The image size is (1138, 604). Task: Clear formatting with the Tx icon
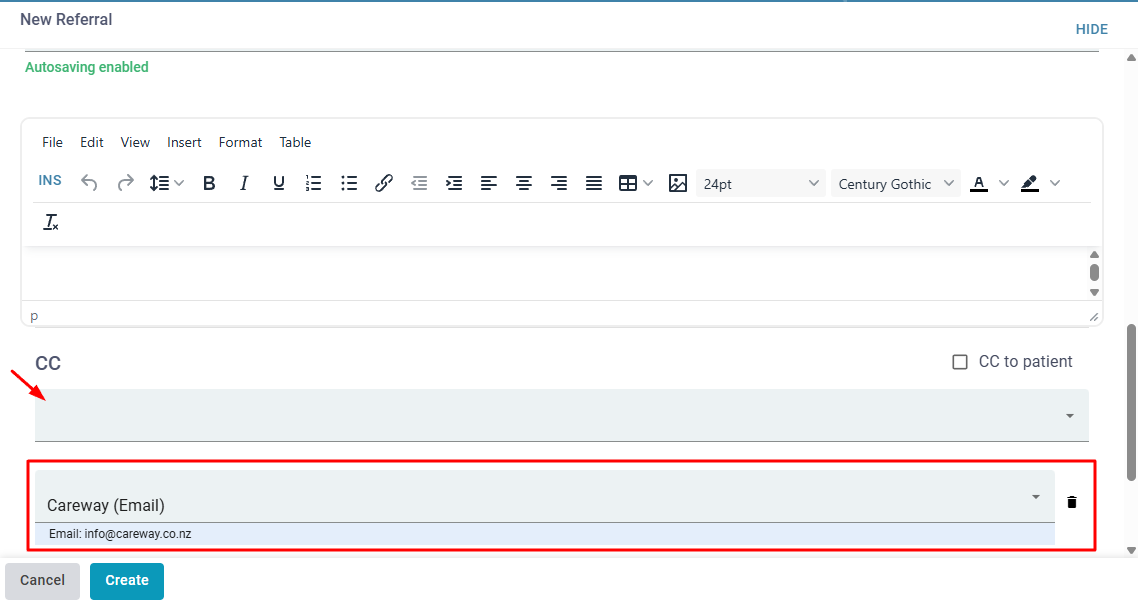51,222
